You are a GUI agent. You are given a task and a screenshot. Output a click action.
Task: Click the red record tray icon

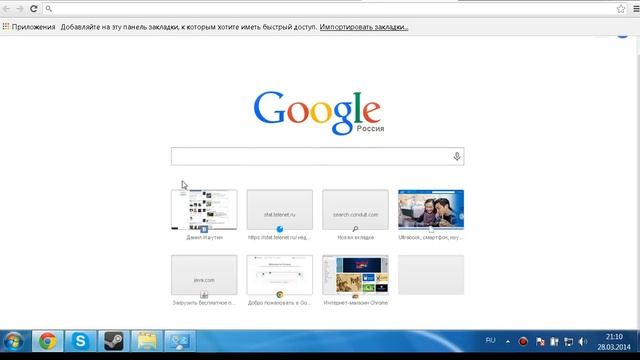523,342
